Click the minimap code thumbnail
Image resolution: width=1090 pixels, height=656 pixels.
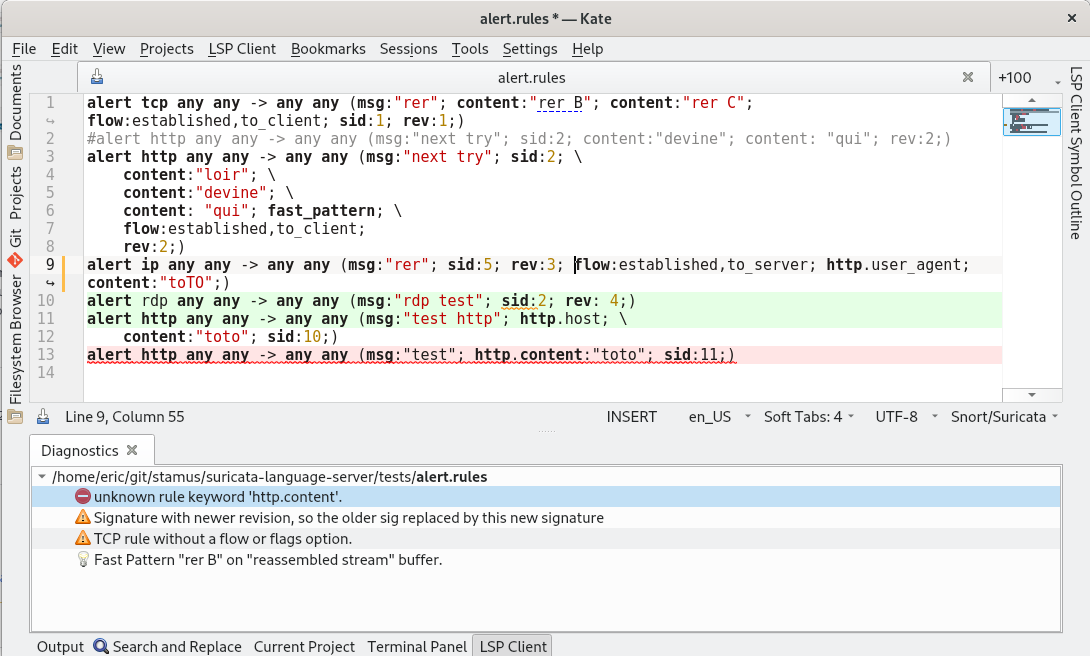click(1032, 122)
